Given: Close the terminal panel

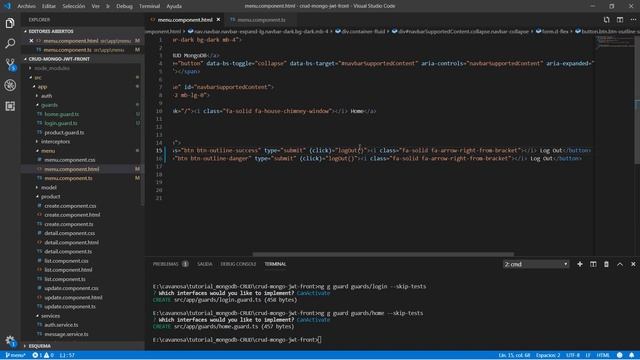Looking at the screenshot, I should click(x=633, y=264).
